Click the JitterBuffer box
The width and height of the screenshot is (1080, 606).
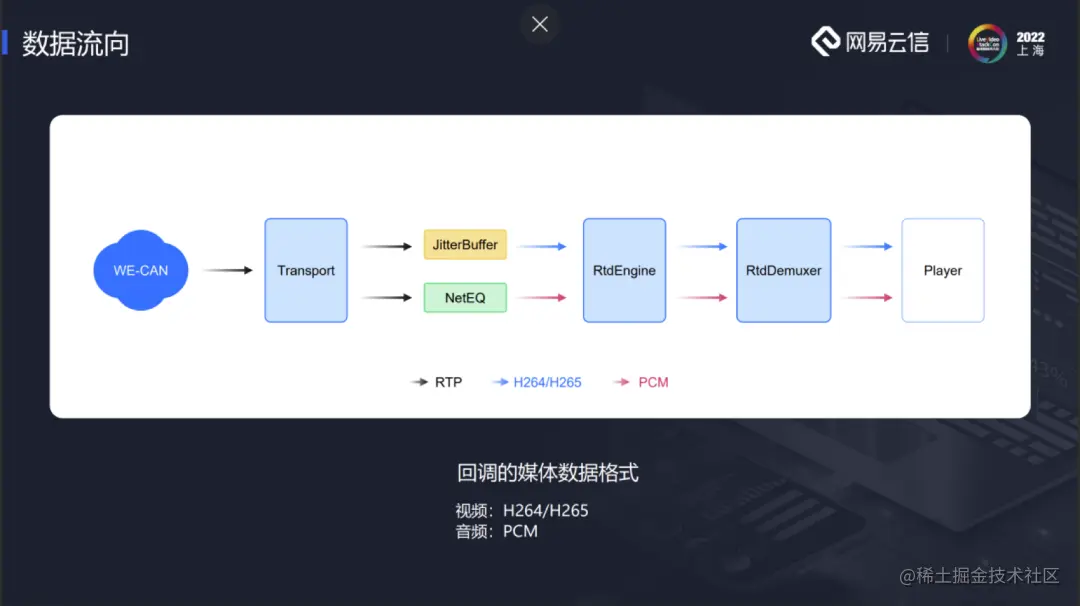(465, 244)
